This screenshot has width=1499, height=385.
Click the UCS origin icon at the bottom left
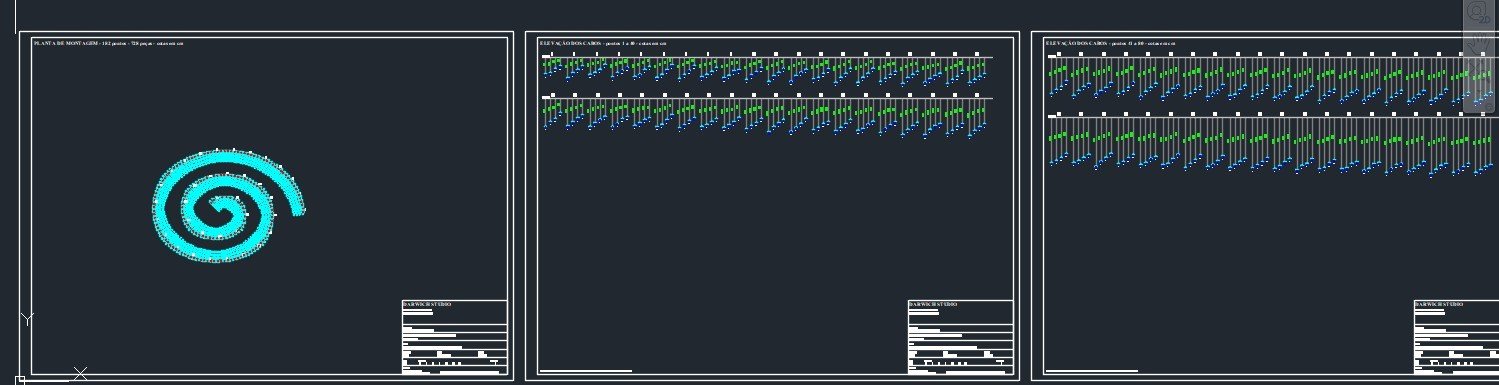click(21, 380)
